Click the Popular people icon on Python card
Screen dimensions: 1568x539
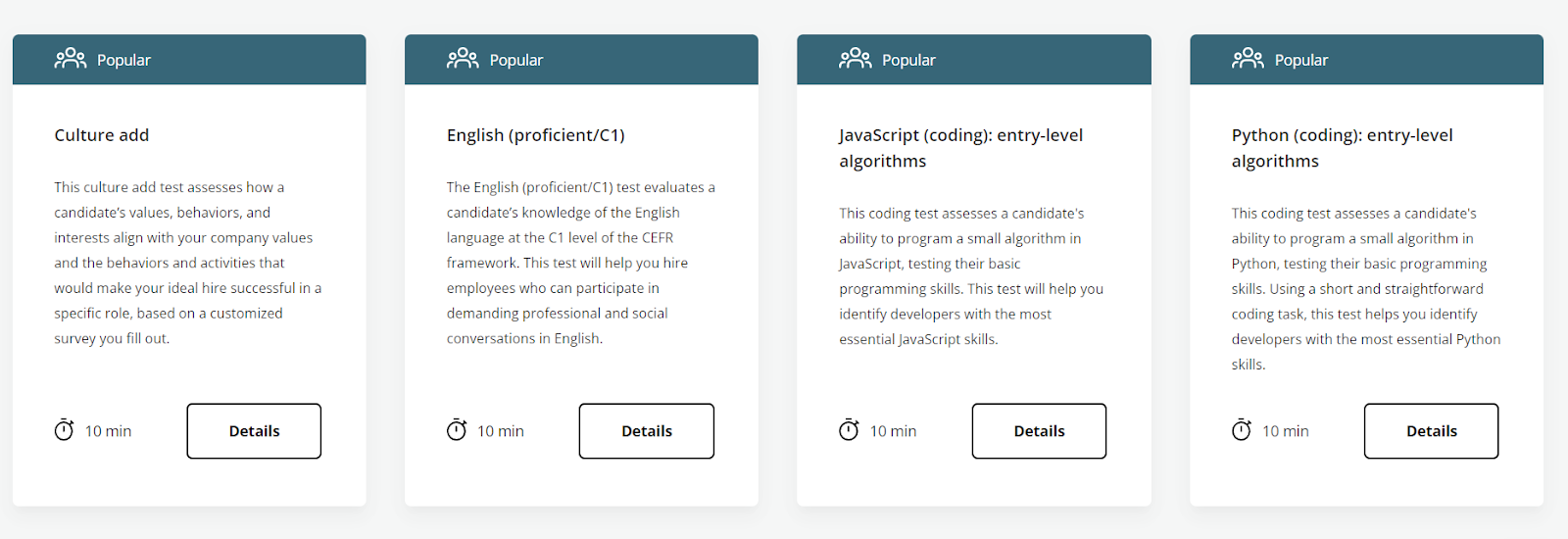pos(1248,59)
